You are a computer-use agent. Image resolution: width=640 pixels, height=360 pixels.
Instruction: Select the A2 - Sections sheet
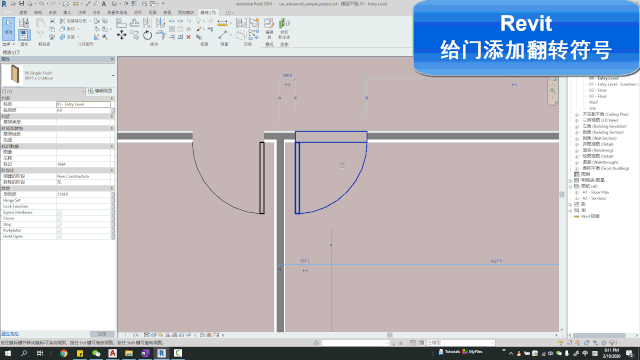click(x=594, y=198)
